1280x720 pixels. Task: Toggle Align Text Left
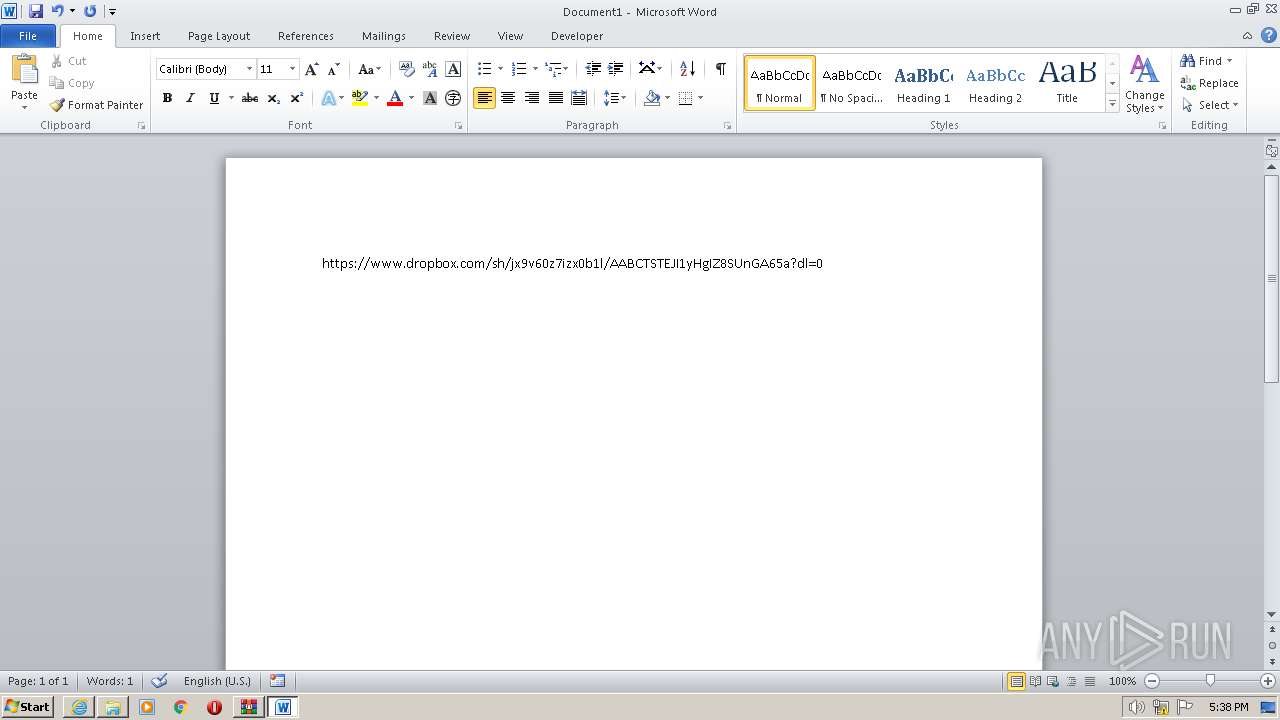point(484,98)
